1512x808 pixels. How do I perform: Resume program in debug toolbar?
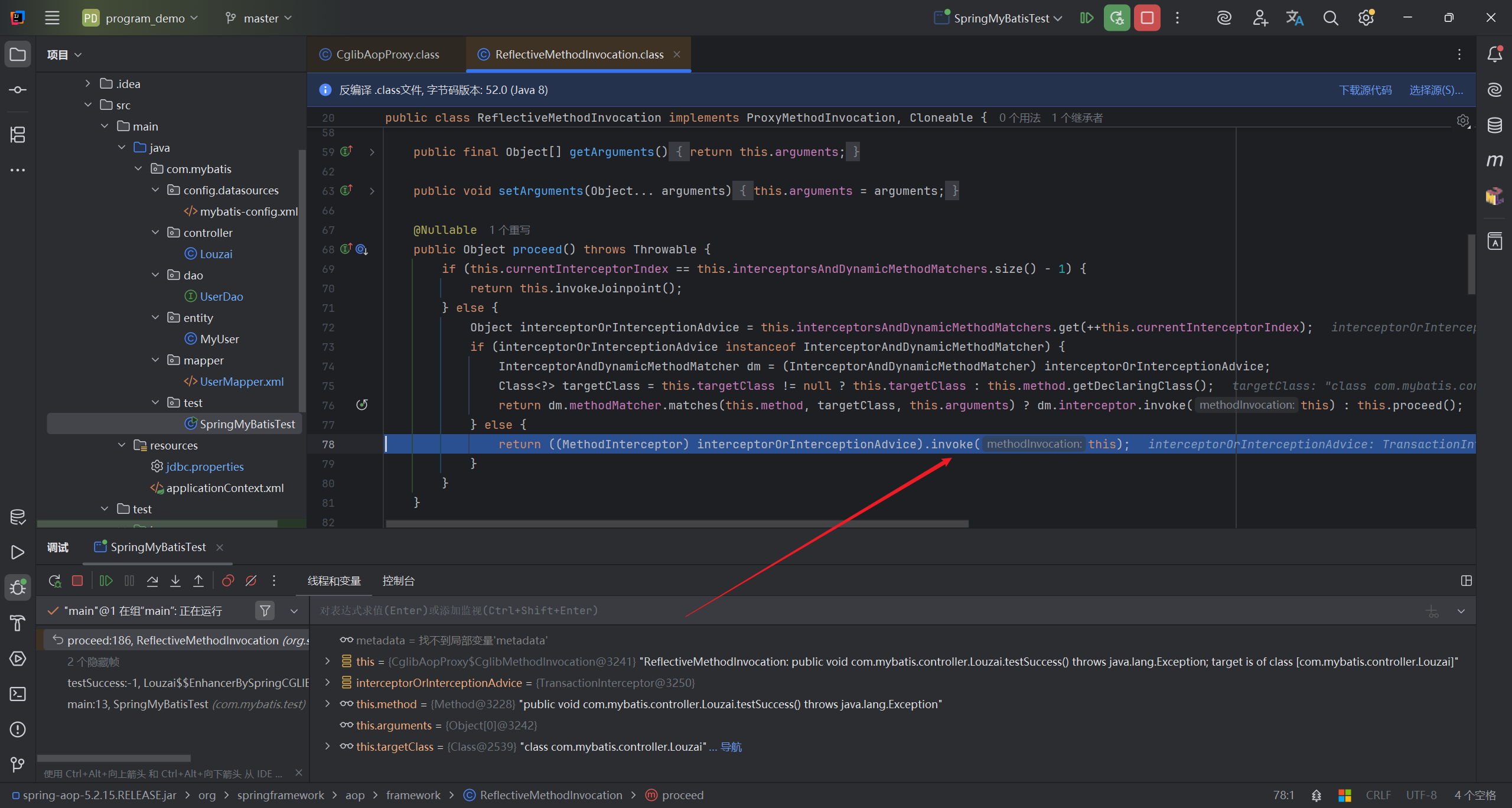pyautogui.click(x=106, y=581)
